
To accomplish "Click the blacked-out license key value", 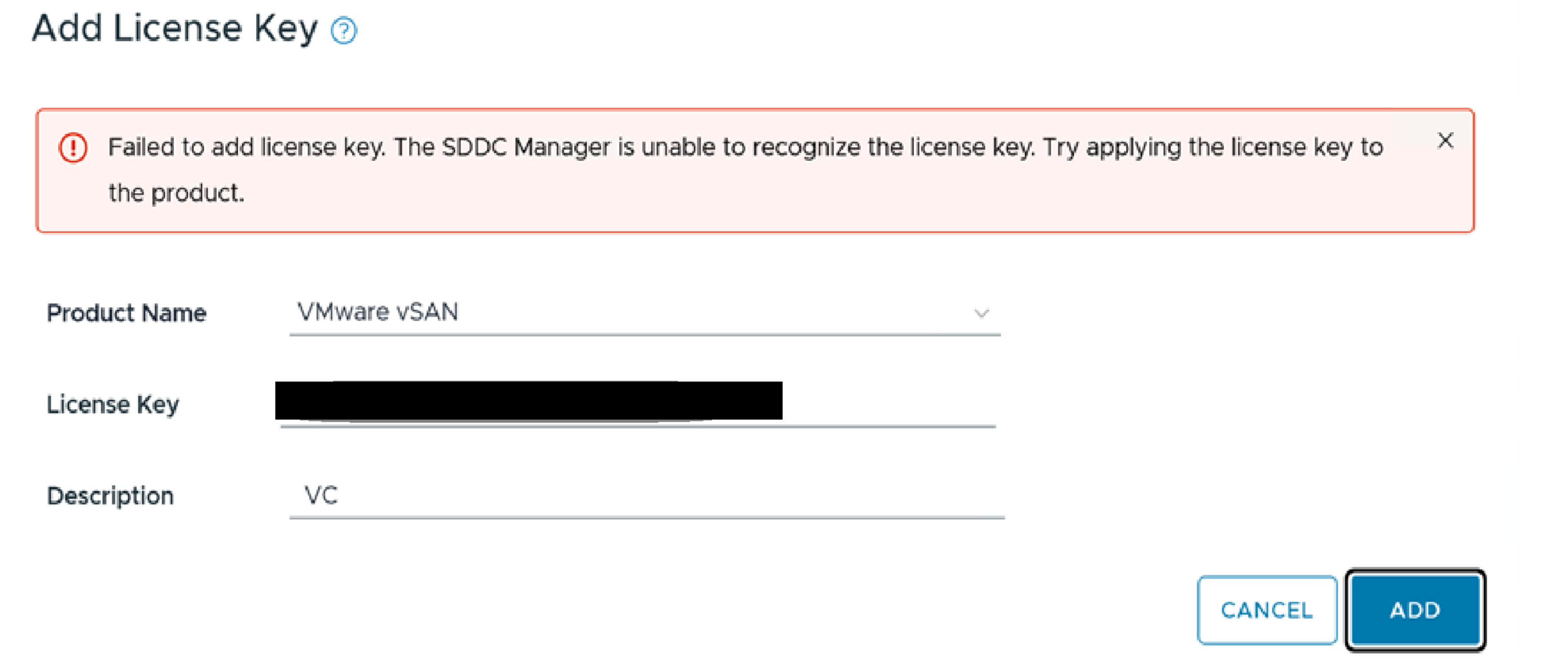I will 528,401.
